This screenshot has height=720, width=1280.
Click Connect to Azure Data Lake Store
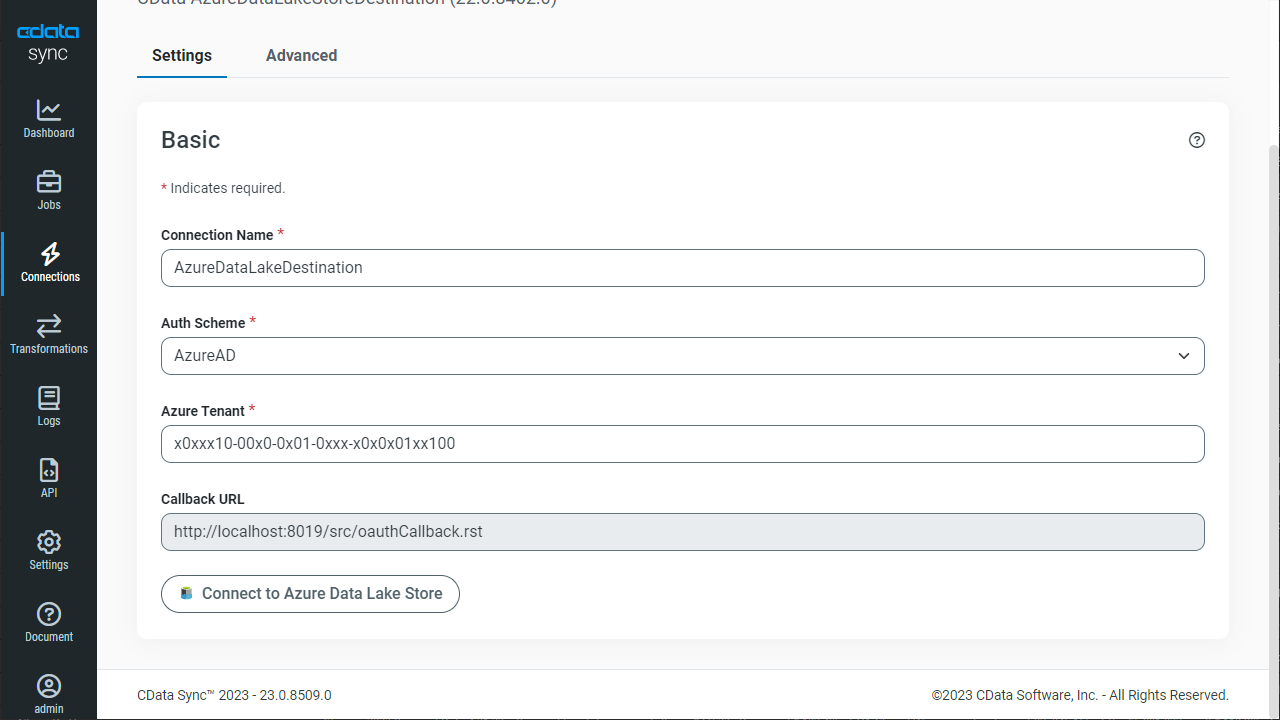[x=310, y=594]
